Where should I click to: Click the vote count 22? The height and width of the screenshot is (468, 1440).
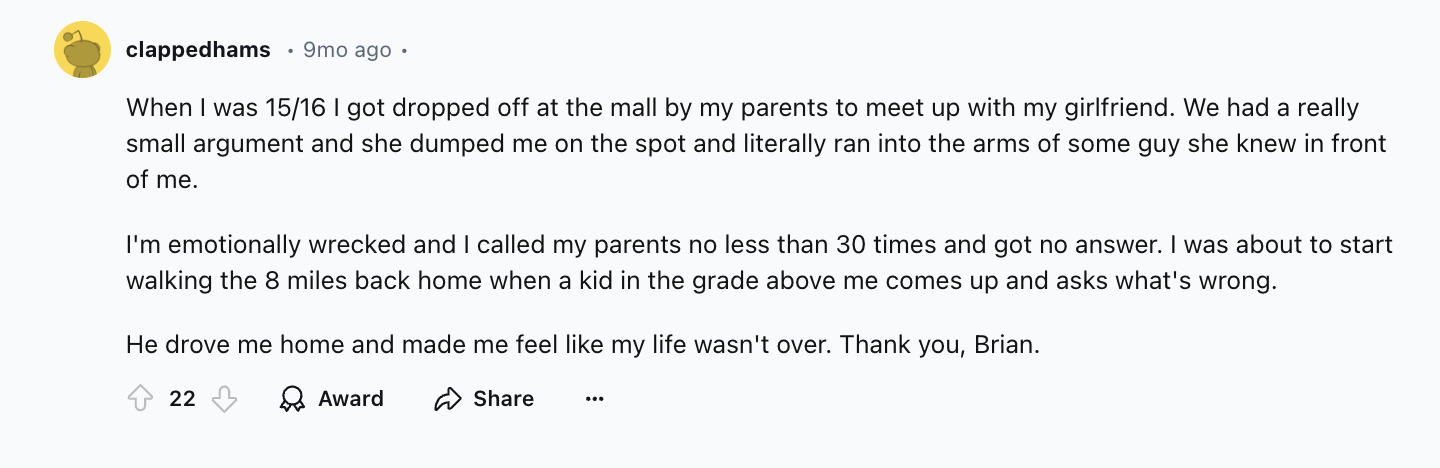(x=182, y=399)
